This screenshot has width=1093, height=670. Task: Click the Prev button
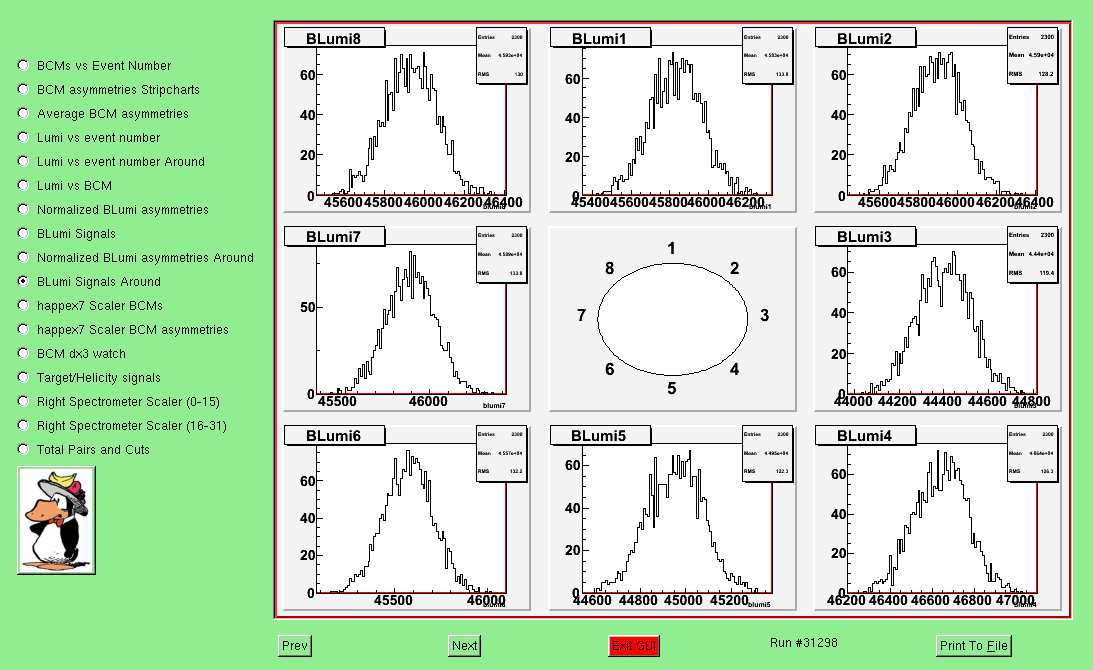(294, 646)
